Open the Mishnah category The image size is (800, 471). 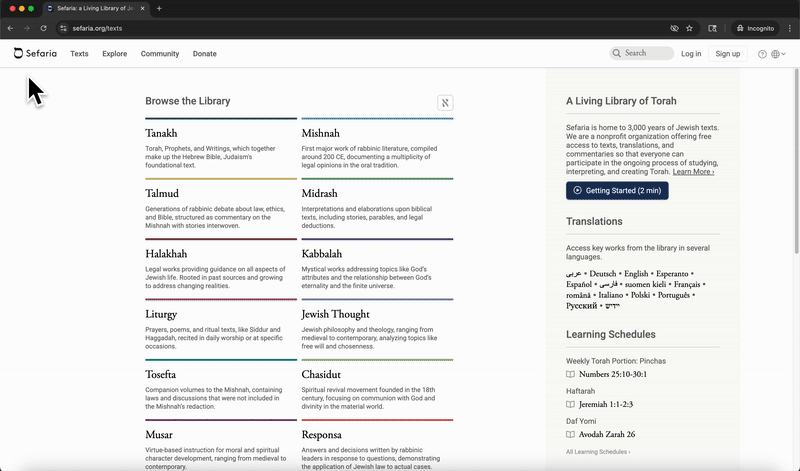tap(320, 133)
